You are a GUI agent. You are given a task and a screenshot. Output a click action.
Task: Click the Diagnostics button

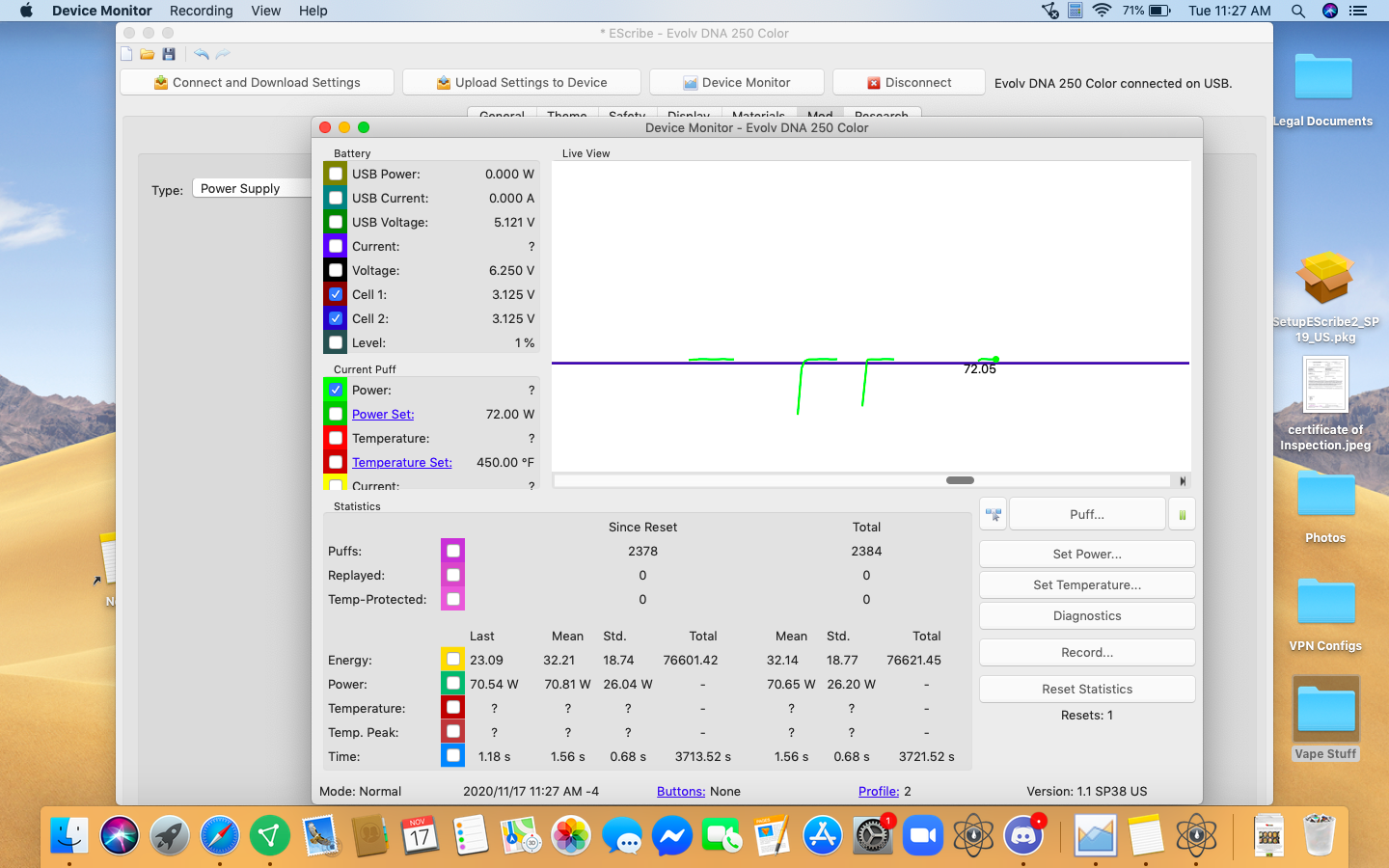pos(1087,615)
